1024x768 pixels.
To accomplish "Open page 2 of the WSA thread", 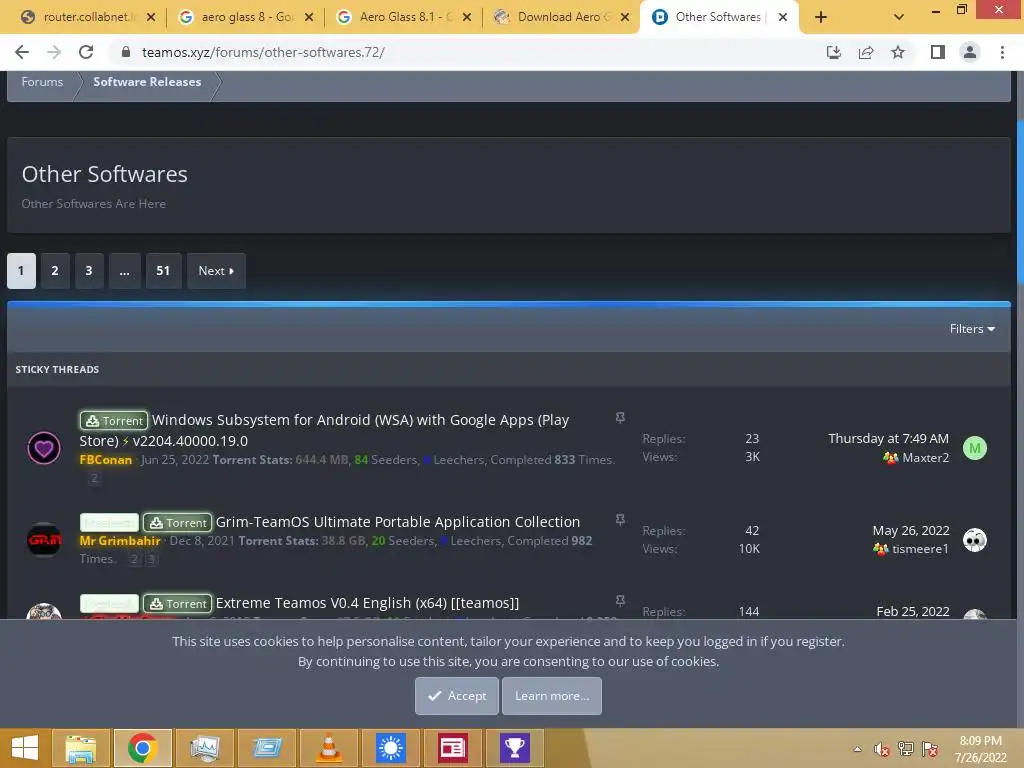I will click(x=95, y=478).
